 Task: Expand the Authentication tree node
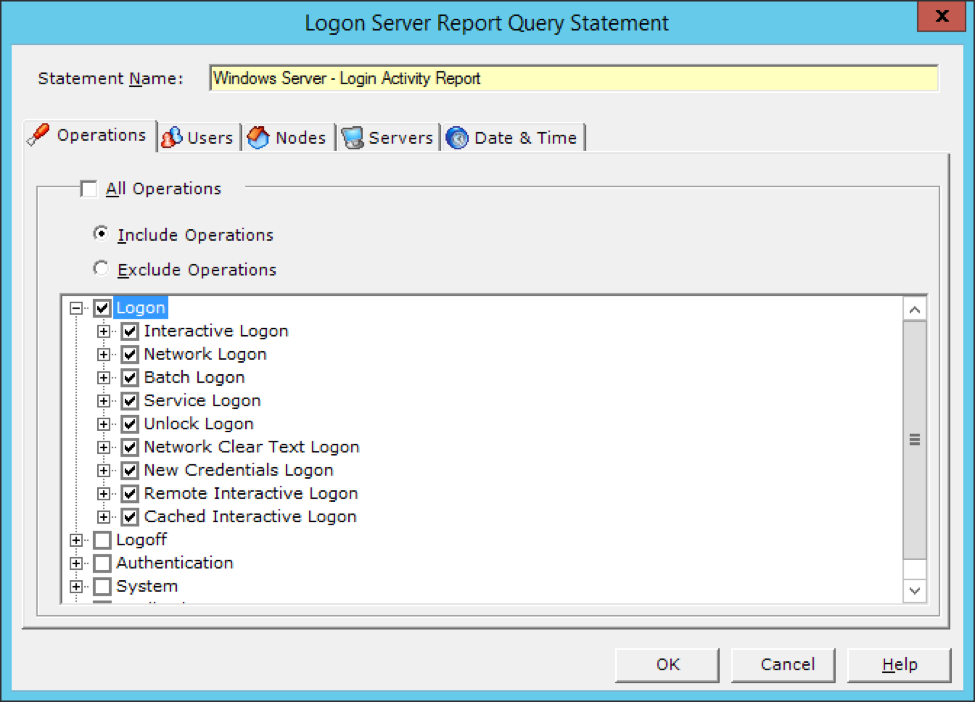[76, 563]
